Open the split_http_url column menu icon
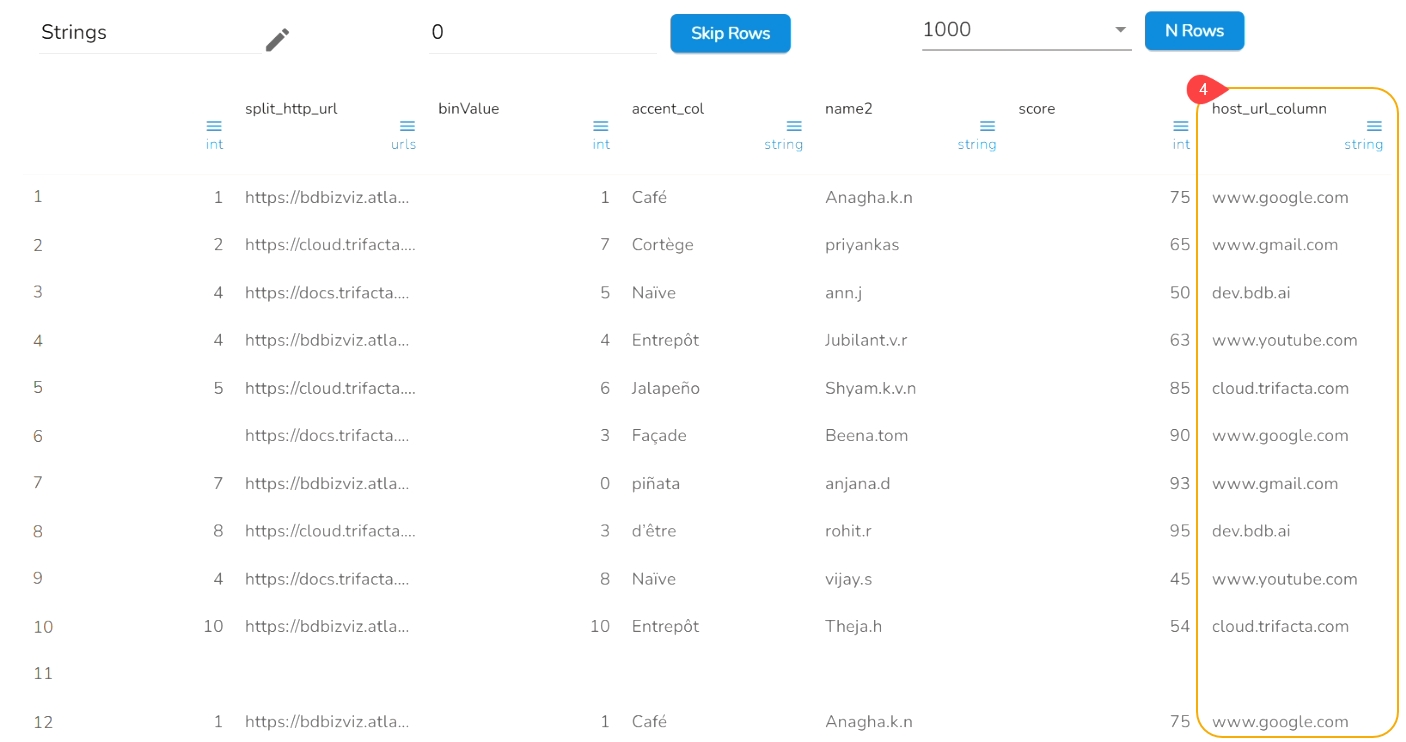Viewport: 1406px width, 742px height. point(407,126)
